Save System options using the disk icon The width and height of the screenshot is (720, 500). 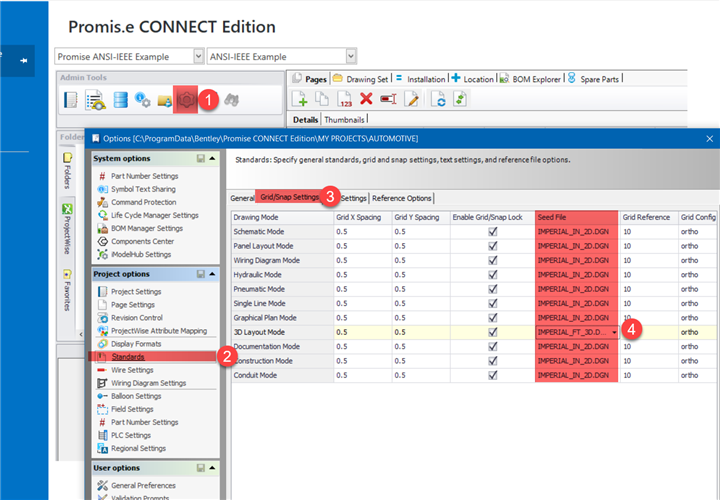coord(201,158)
